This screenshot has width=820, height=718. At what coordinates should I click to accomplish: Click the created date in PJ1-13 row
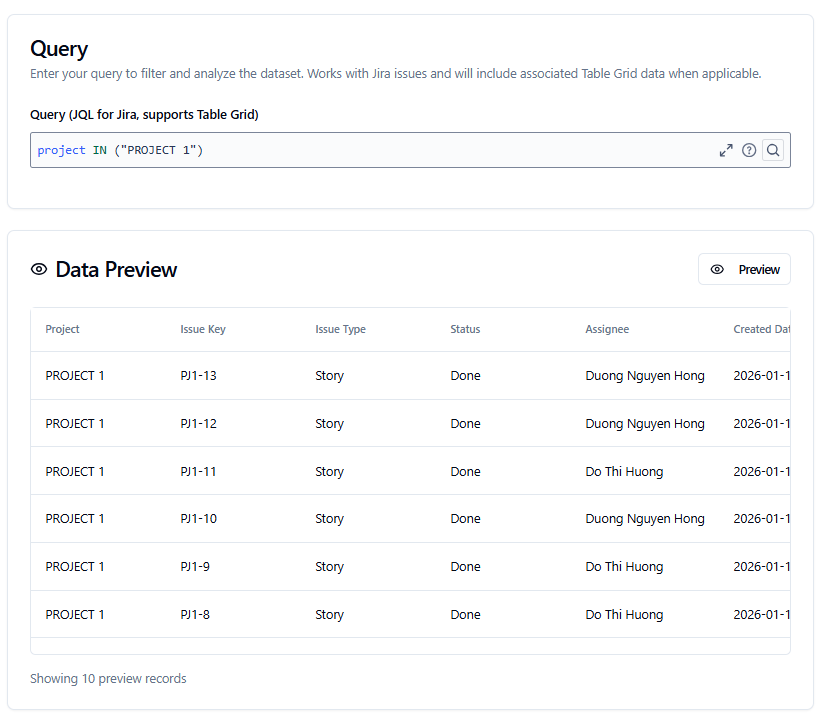click(761, 375)
